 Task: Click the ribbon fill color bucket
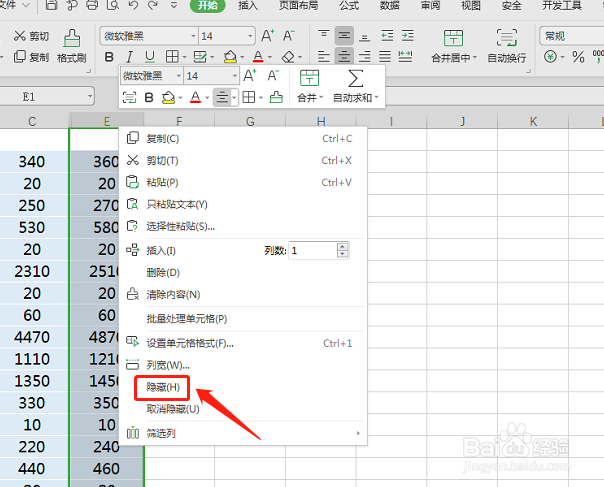pyautogui.click(x=230, y=57)
